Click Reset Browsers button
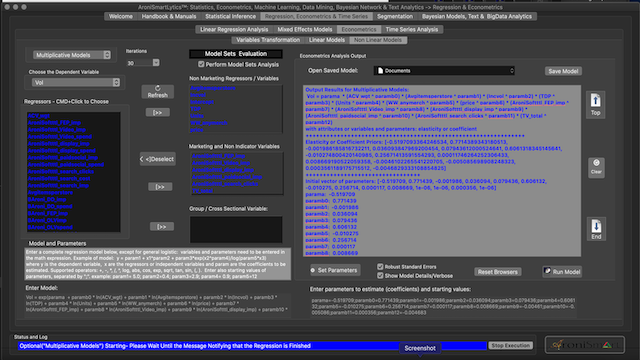Screen dimensions: 640x360 point(498,272)
